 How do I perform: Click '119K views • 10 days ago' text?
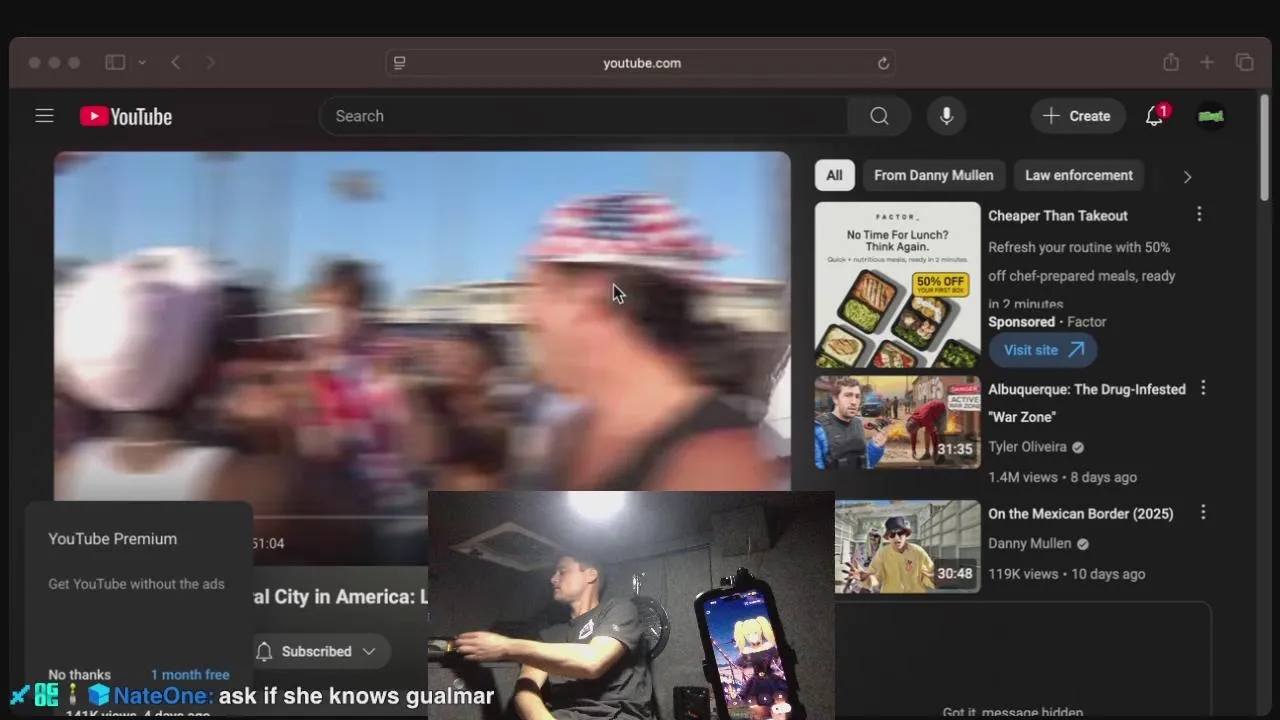point(1066,574)
